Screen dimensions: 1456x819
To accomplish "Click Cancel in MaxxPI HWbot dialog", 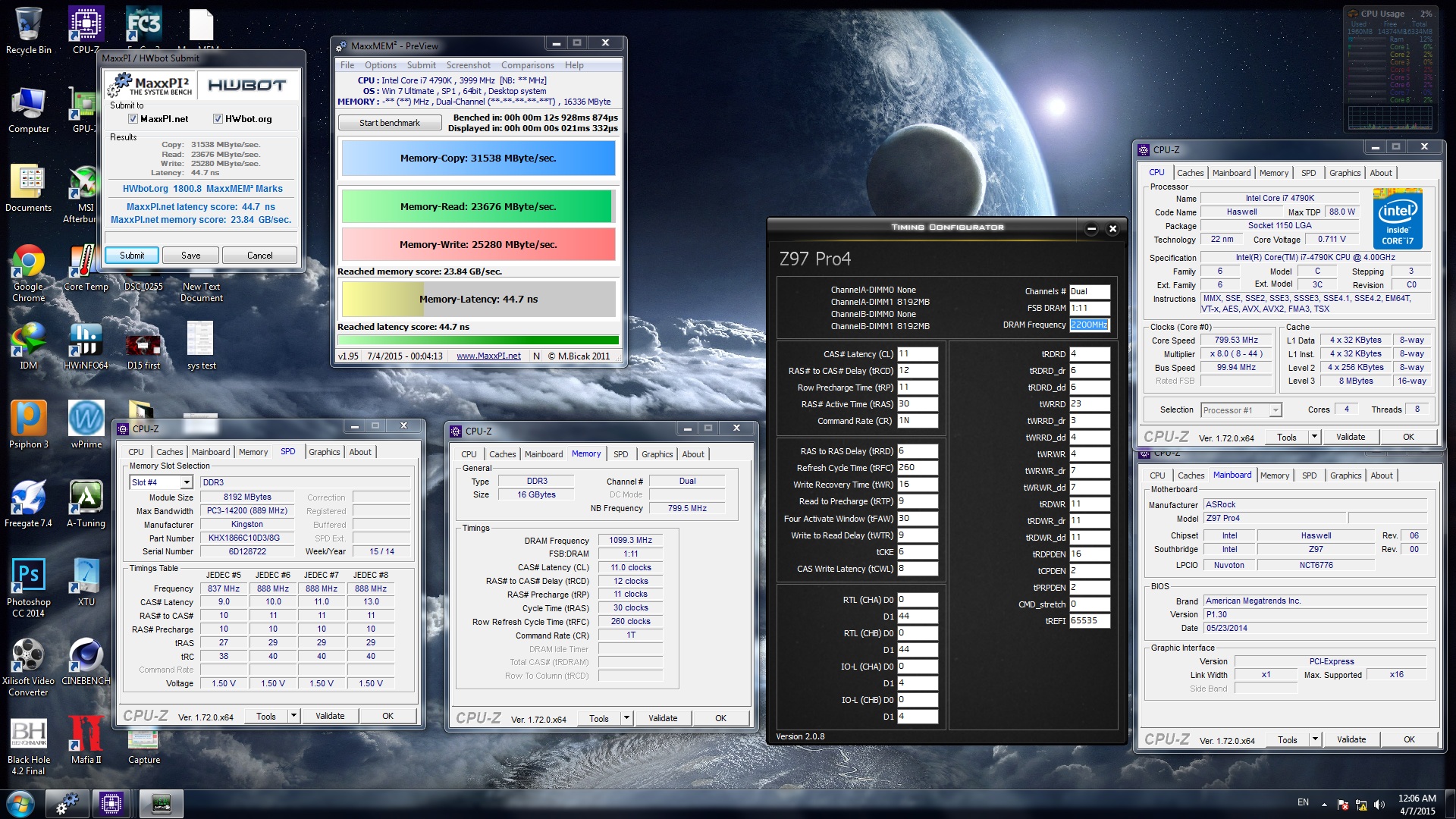I will 259,256.
